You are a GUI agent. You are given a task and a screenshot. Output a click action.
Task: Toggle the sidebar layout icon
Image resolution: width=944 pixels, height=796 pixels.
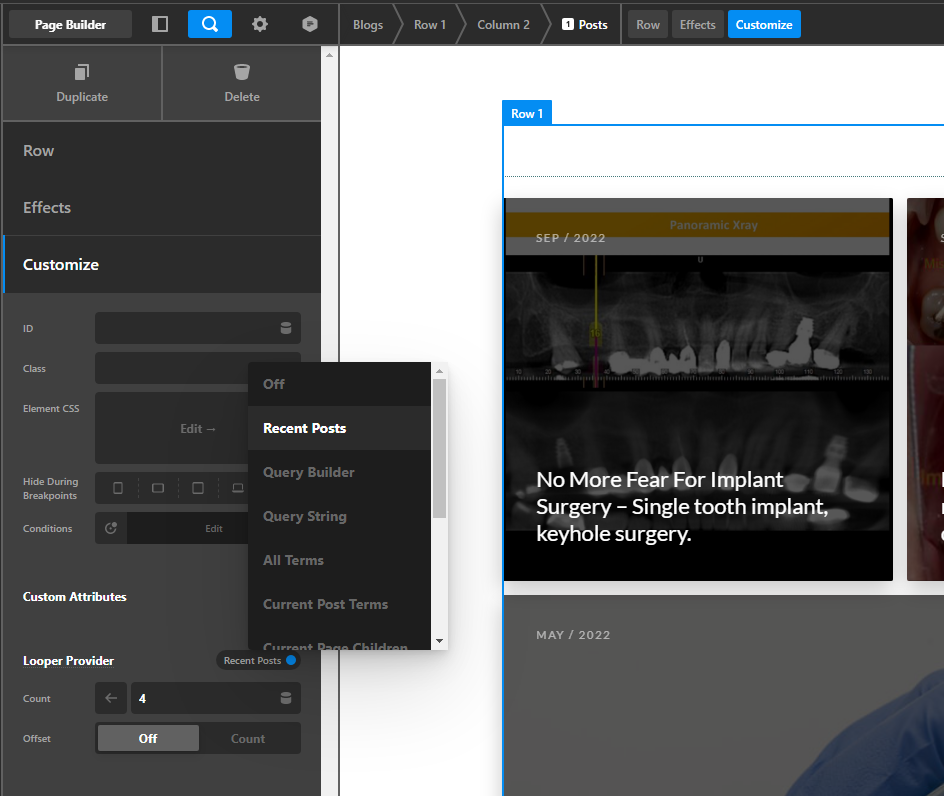tap(160, 24)
